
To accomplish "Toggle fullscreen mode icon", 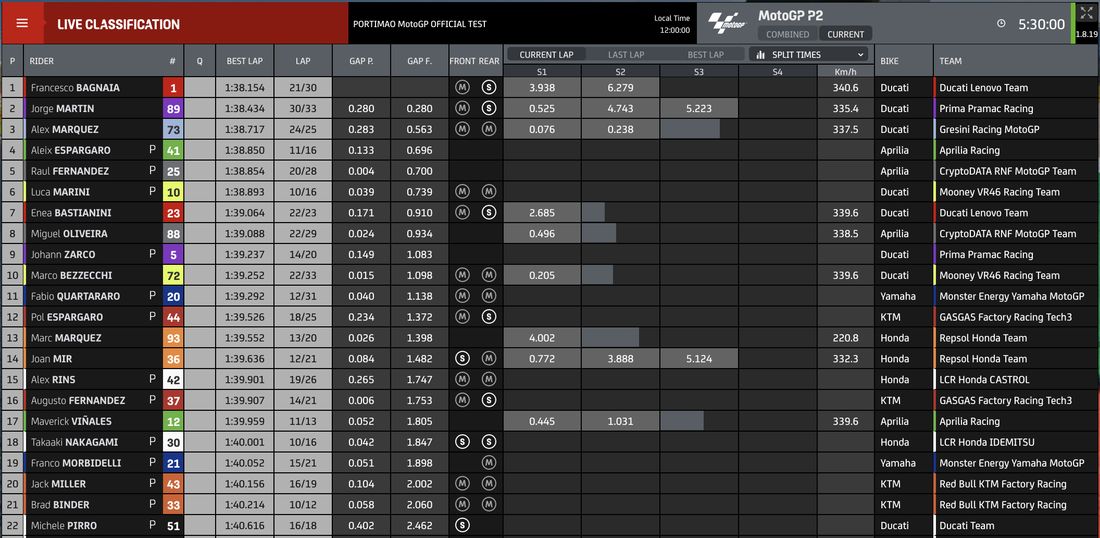I will pos(1086,13).
